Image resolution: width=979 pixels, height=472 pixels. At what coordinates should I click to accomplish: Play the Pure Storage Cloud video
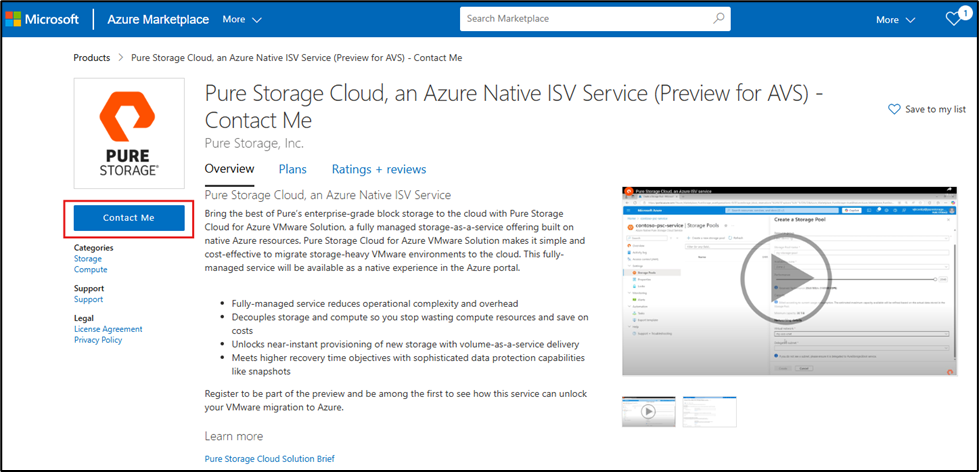coord(785,279)
